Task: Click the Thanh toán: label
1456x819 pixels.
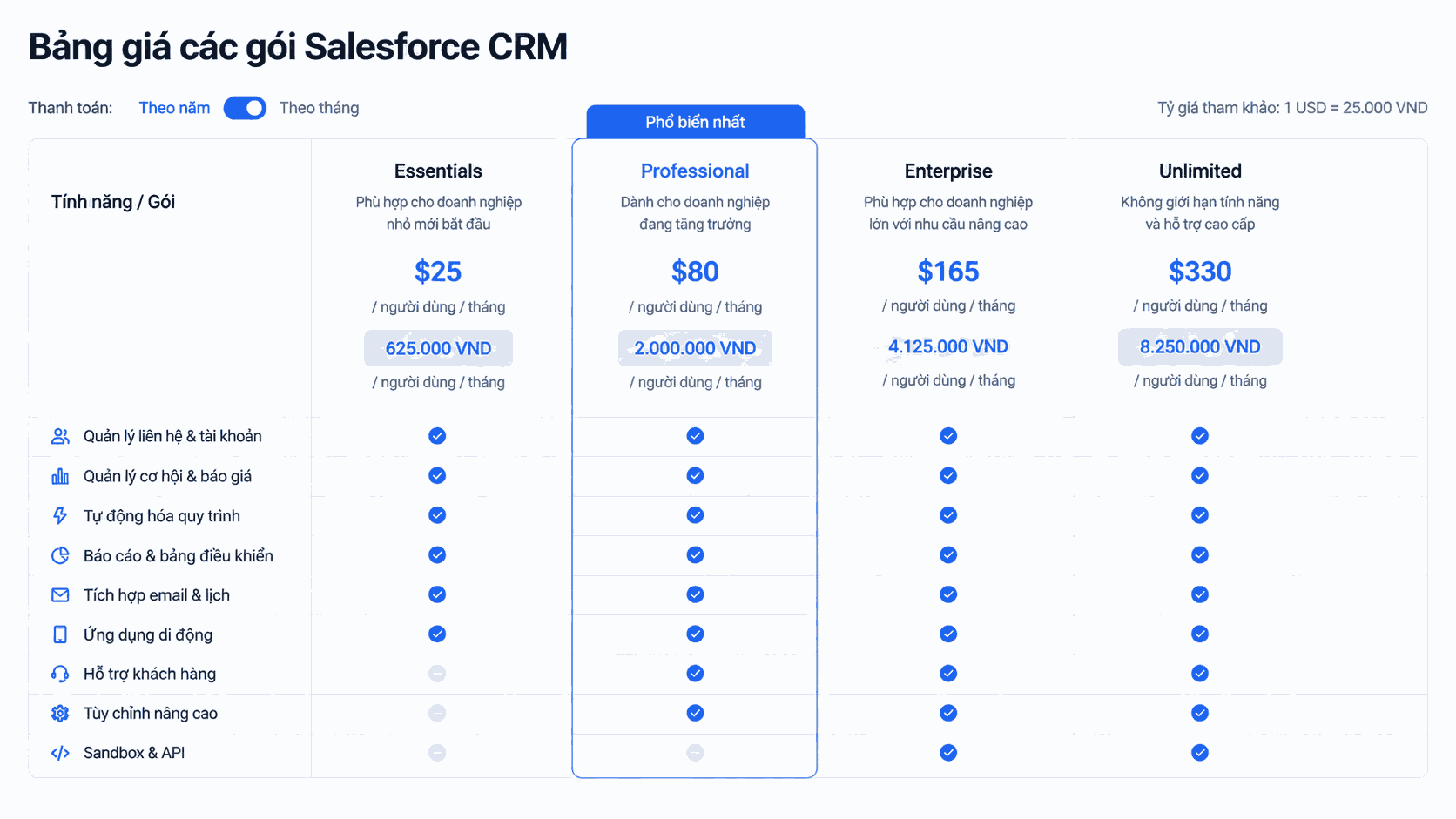Action: pyautogui.click(x=71, y=108)
